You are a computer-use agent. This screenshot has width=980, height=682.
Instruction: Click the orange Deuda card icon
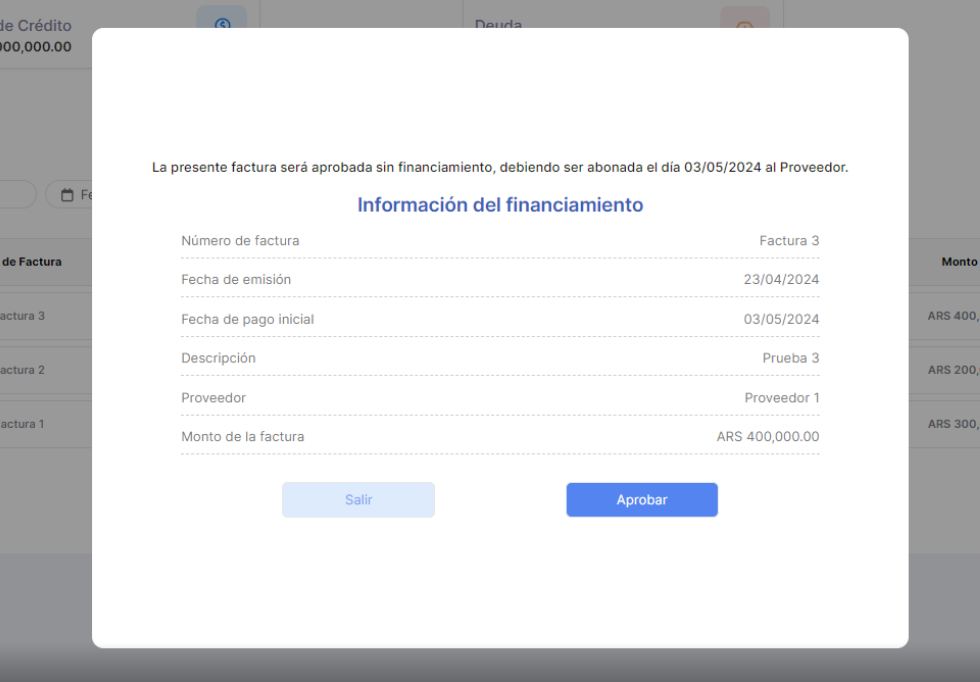pyautogui.click(x=744, y=22)
